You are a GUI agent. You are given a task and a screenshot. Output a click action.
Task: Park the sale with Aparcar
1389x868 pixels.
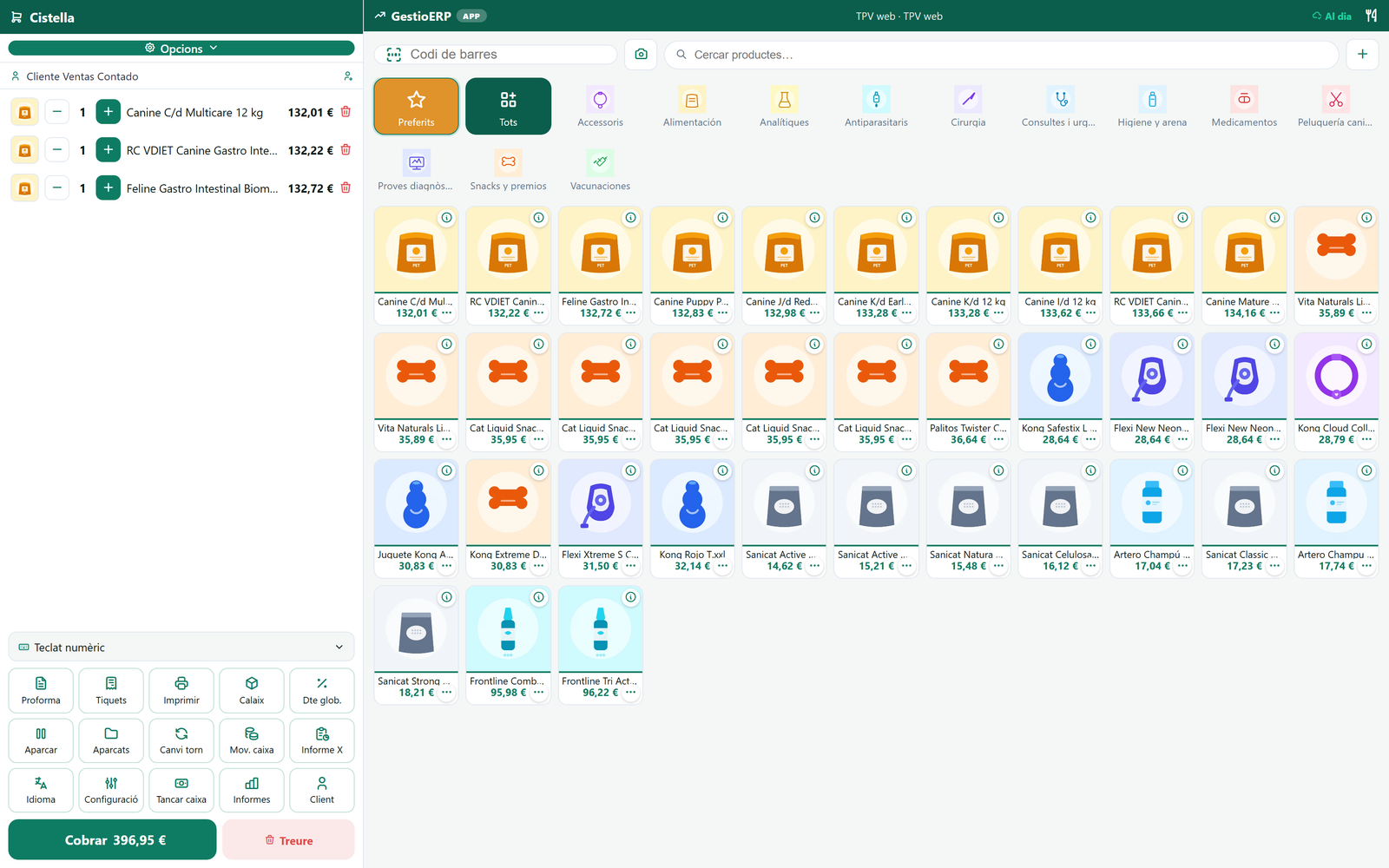(x=41, y=740)
